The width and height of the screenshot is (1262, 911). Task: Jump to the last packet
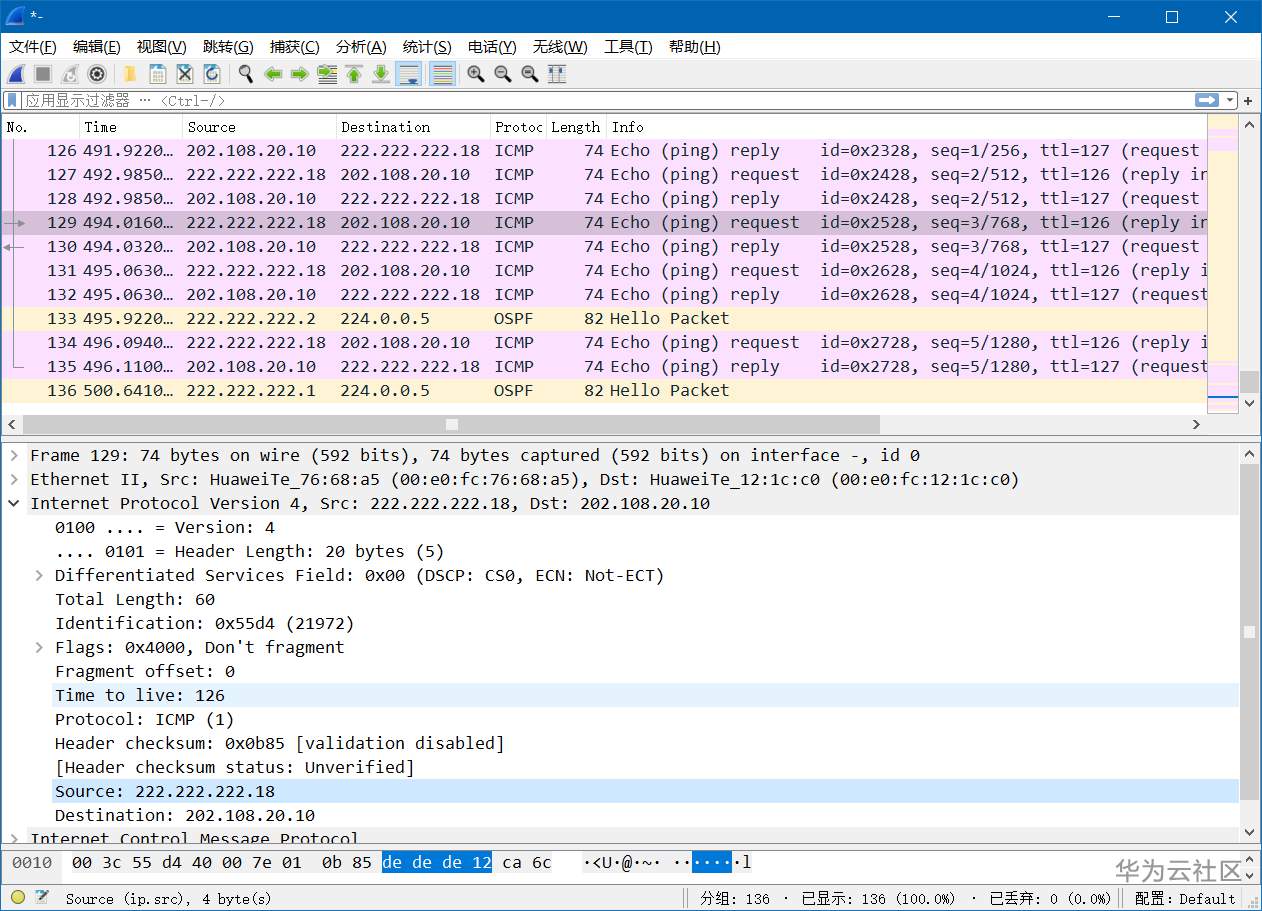(381, 74)
